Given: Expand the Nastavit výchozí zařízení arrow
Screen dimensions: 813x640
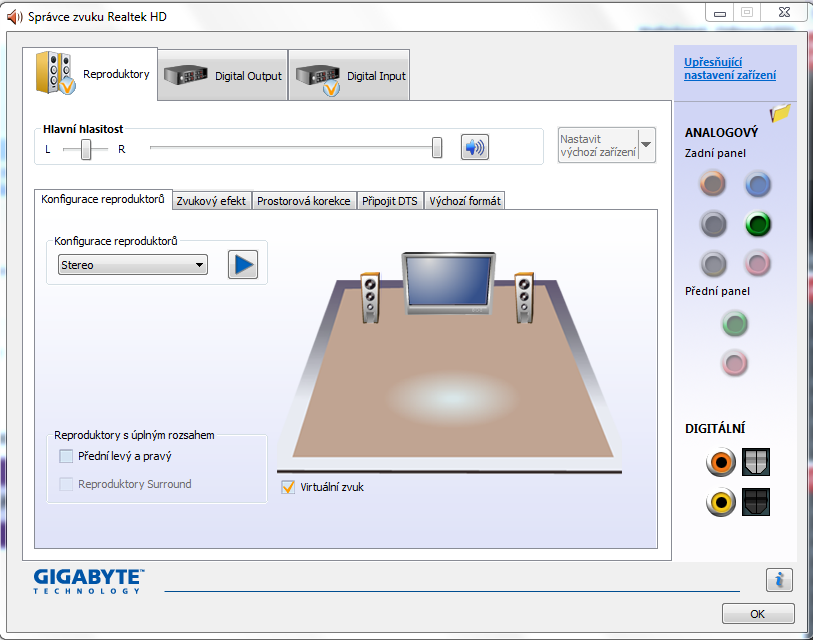Looking at the screenshot, I should [x=647, y=145].
